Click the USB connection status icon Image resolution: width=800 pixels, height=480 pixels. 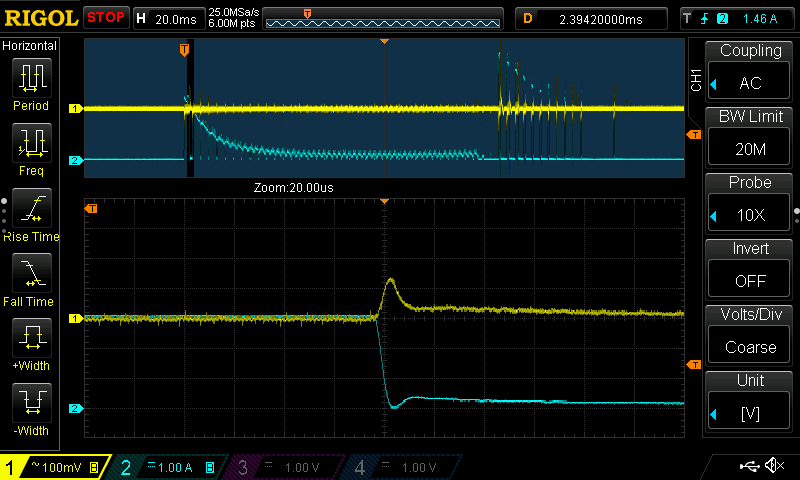point(748,466)
